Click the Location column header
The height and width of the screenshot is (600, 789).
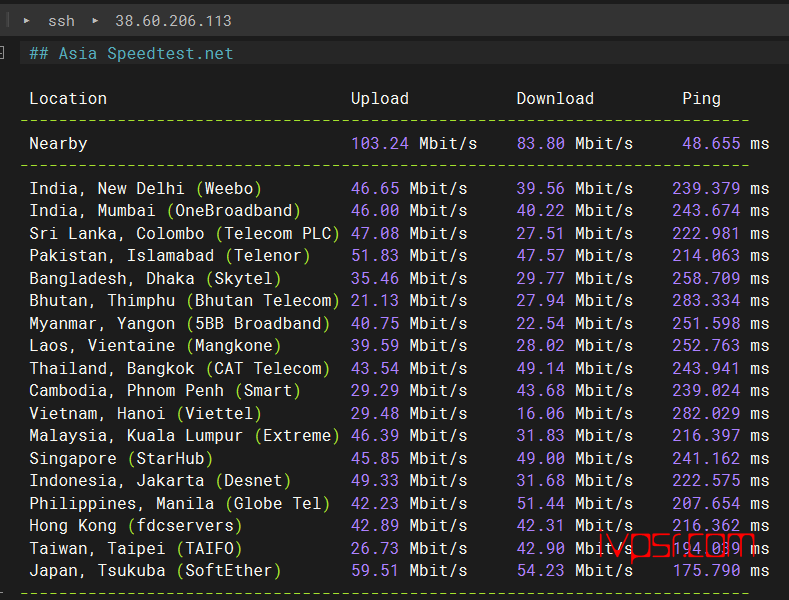(68, 98)
